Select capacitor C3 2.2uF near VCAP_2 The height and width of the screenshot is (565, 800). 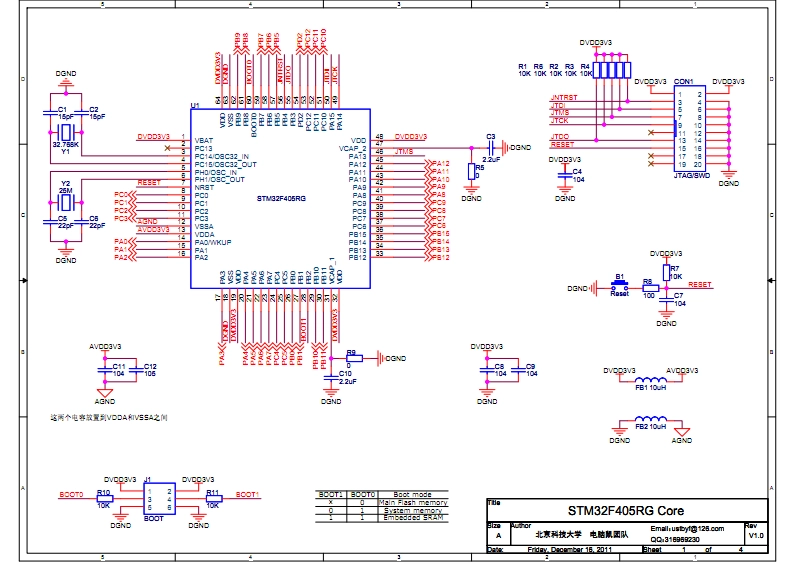click(x=491, y=148)
